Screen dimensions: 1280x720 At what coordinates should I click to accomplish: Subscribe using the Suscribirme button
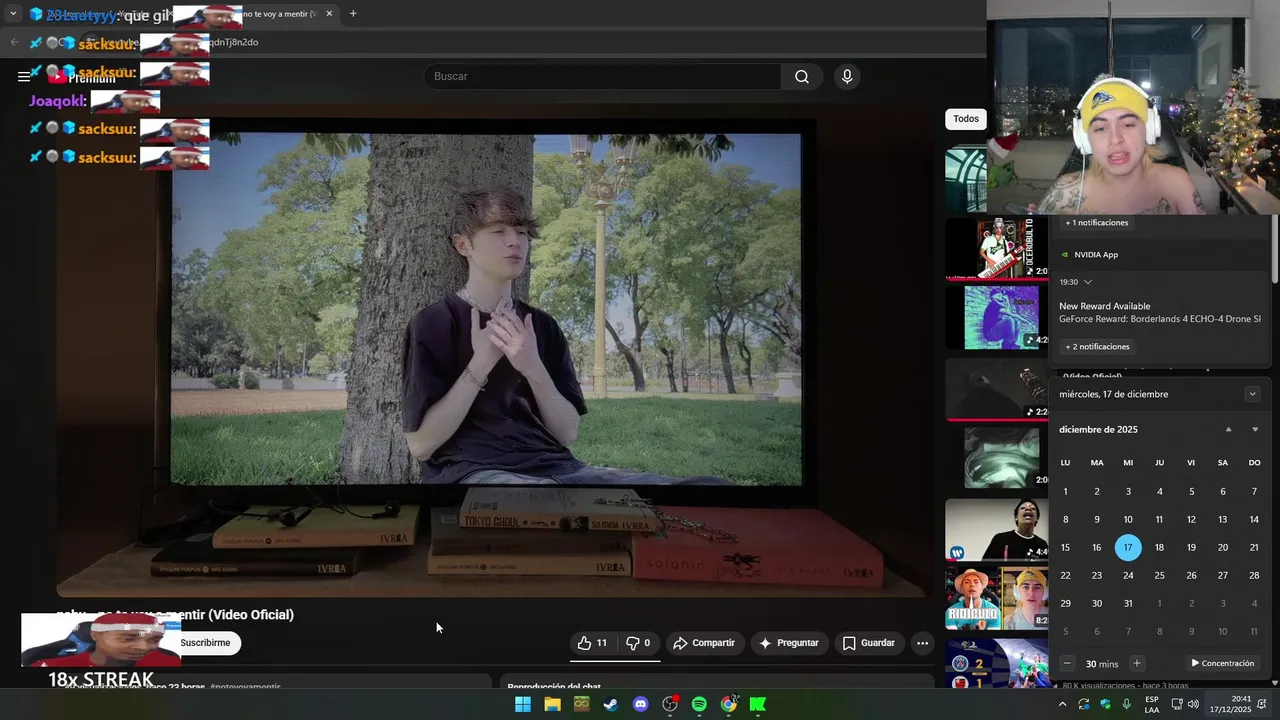205,643
